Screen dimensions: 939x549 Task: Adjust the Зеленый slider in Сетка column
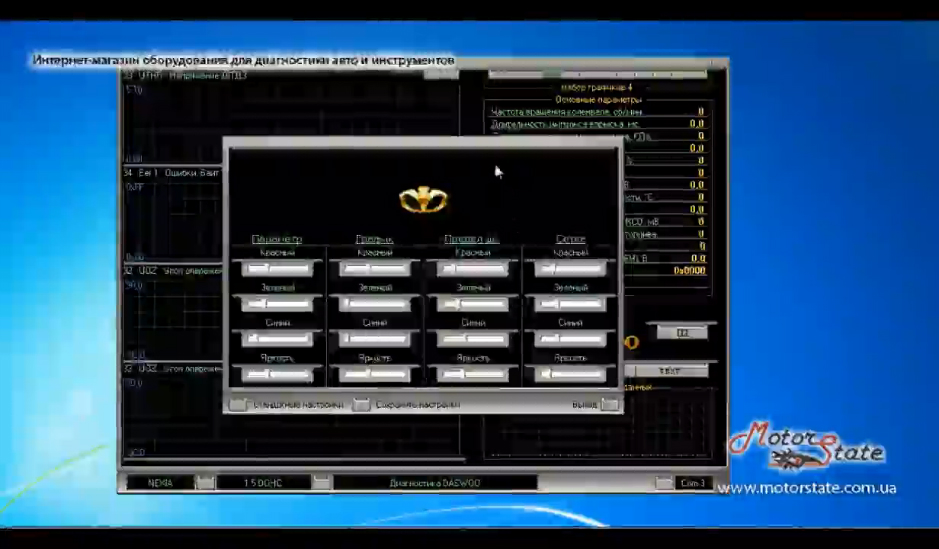pos(570,304)
